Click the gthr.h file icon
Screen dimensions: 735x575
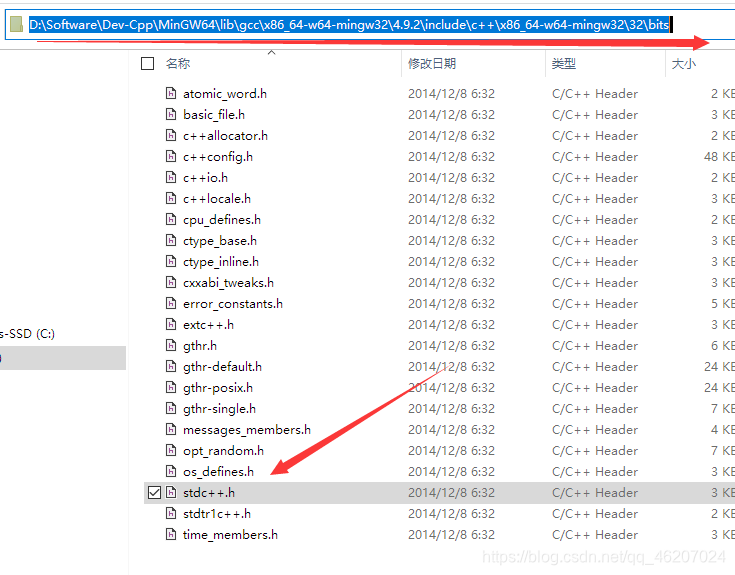tap(171, 345)
